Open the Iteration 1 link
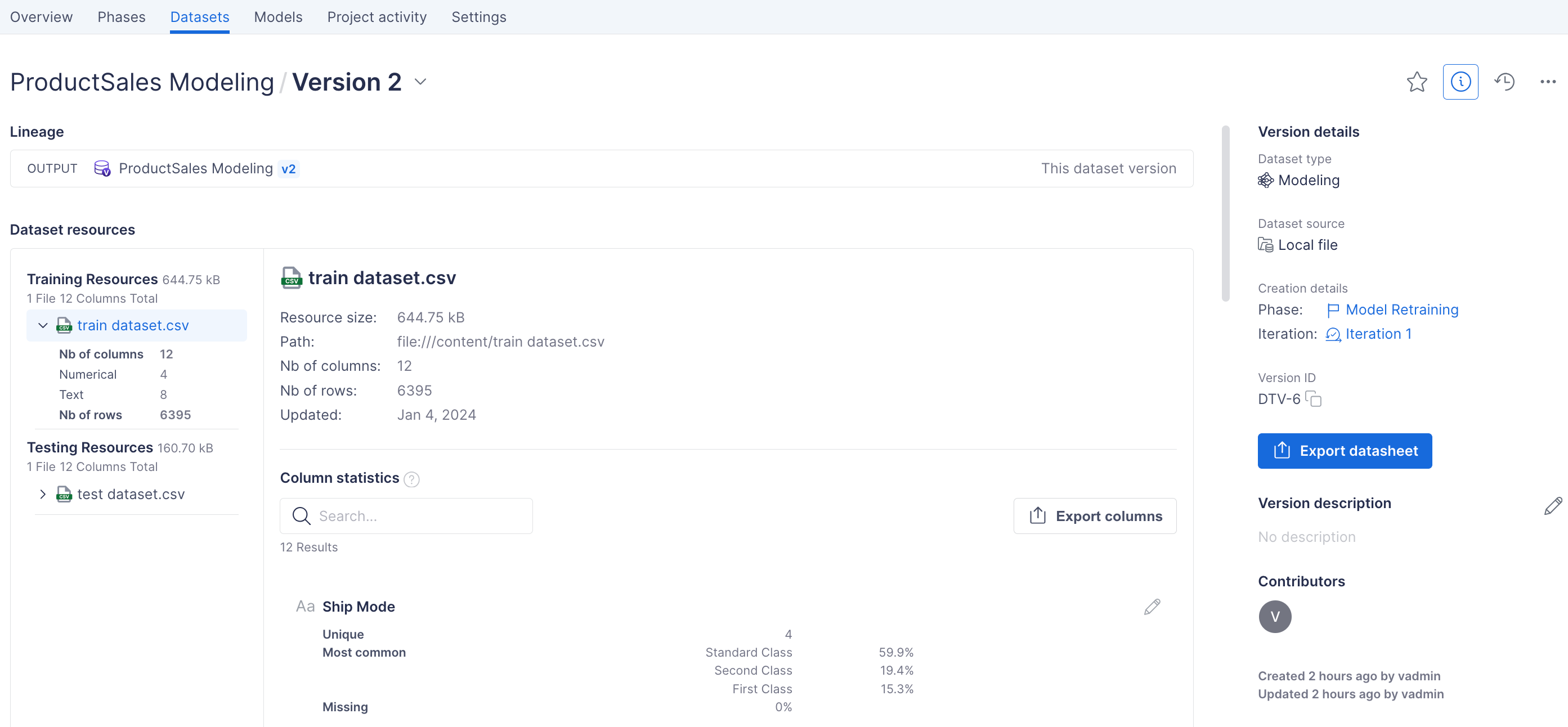Viewport: 1568px width, 727px height. tap(1377, 334)
